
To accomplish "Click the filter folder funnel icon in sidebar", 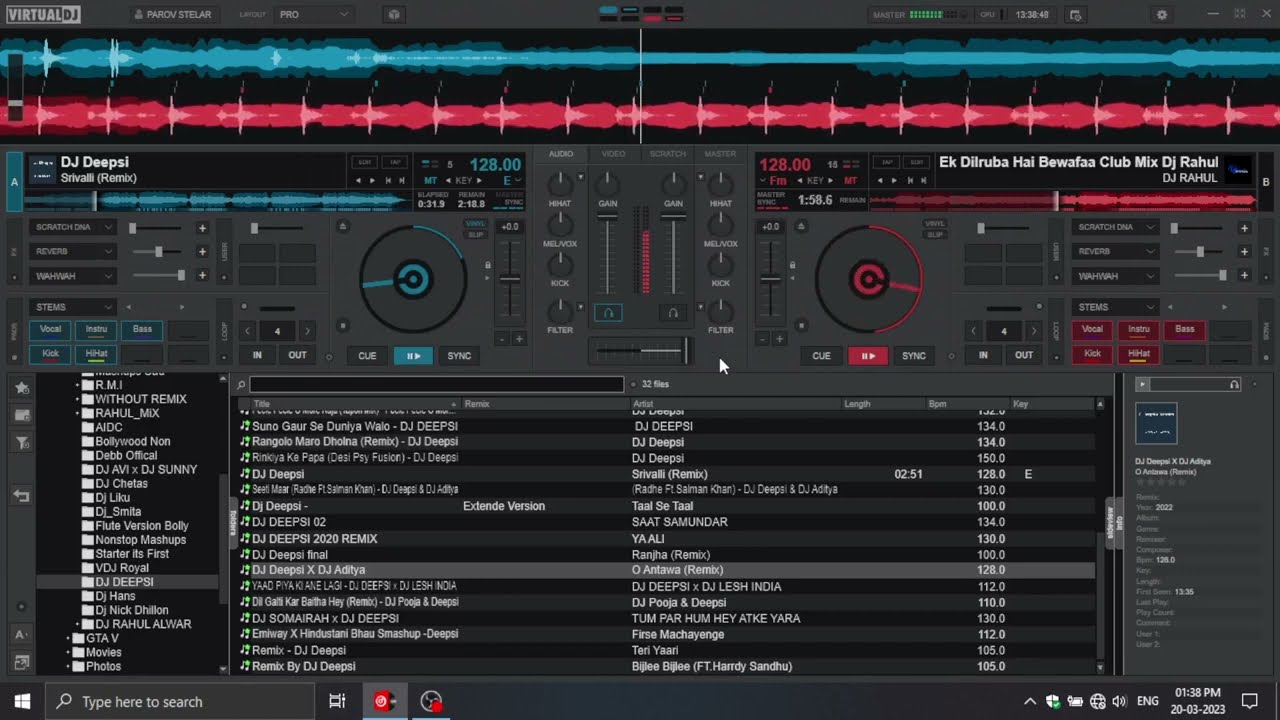I will point(22,442).
